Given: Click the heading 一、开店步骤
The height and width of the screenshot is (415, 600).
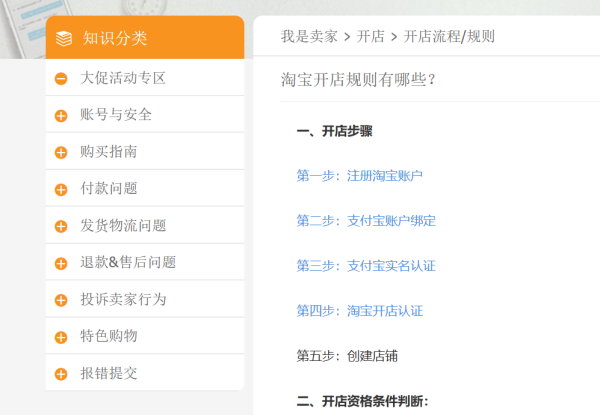Looking at the screenshot, I should (x=334, y=131).
